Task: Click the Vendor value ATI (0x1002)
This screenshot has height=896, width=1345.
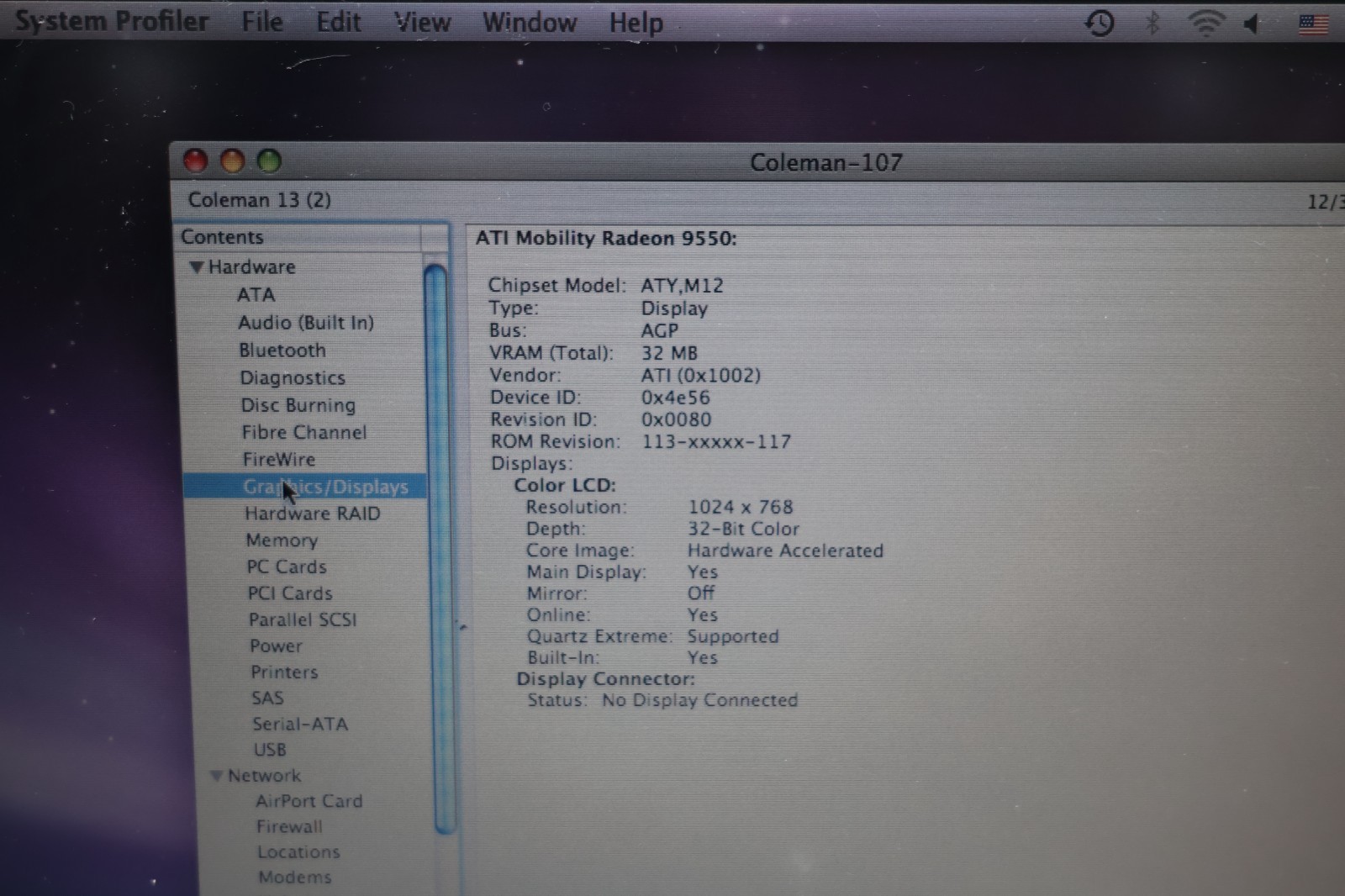Action: (701, 376)
